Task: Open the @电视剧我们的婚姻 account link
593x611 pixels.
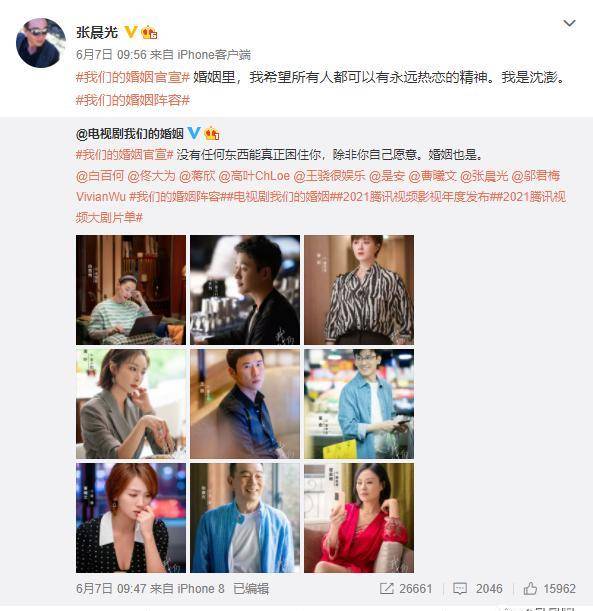Action: (130, 134)
